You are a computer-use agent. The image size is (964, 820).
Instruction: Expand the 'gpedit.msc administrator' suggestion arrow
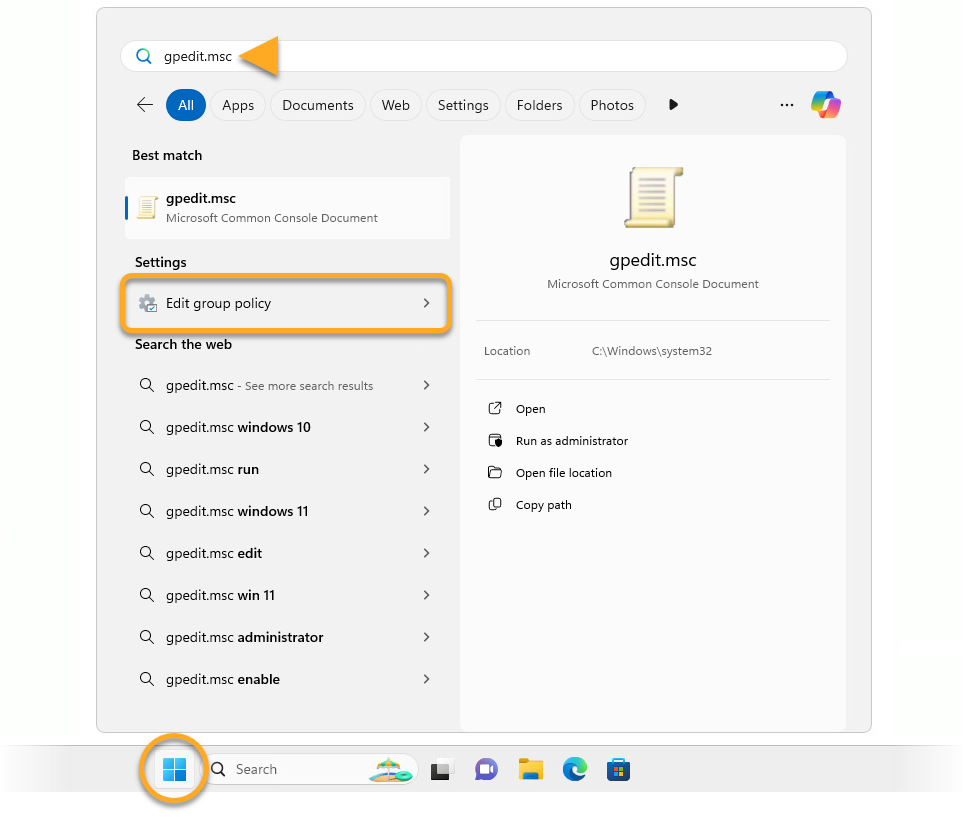[426, 637]
